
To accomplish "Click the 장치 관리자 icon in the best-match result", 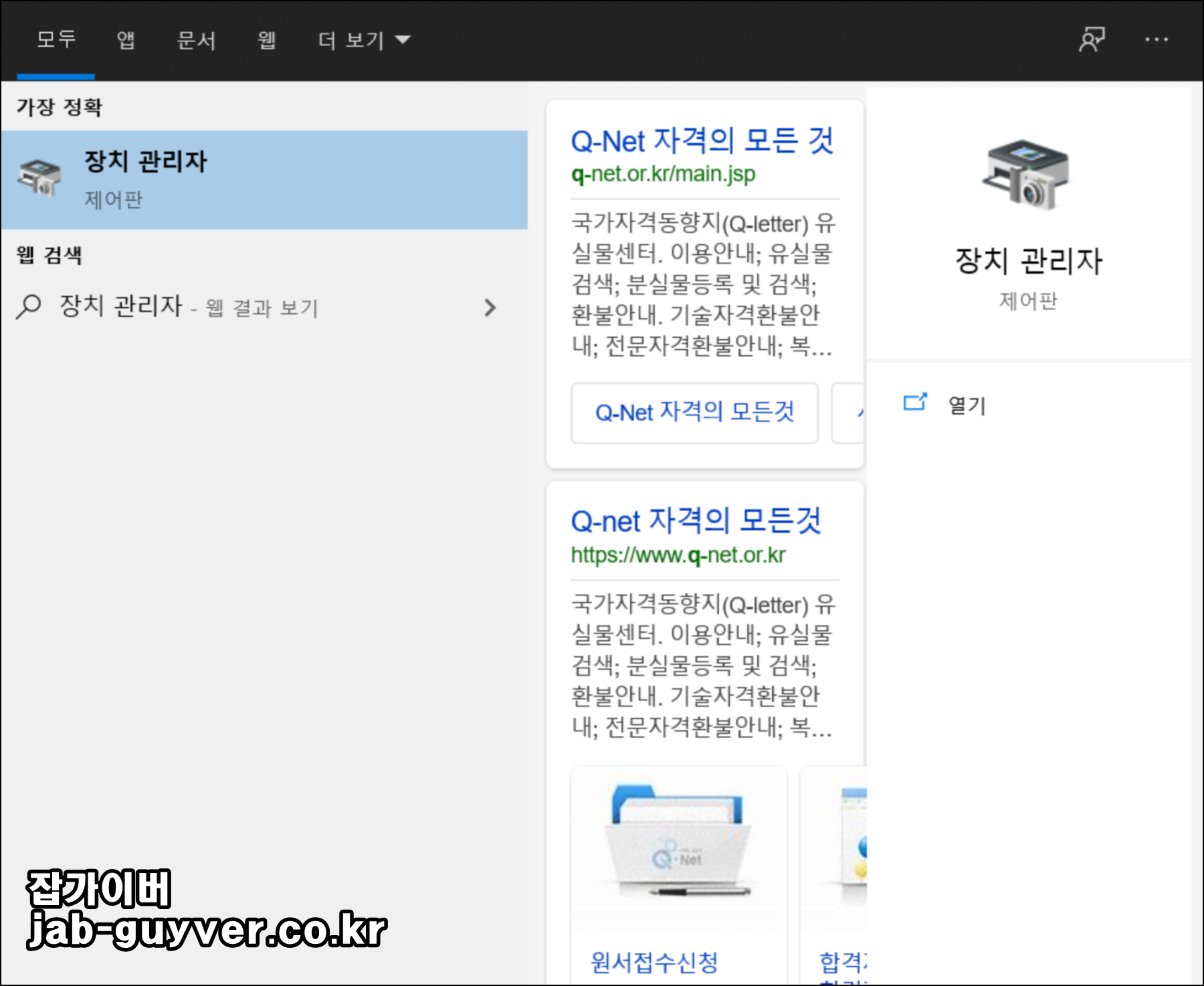I will pyautogui.click(x=40, y=178).
